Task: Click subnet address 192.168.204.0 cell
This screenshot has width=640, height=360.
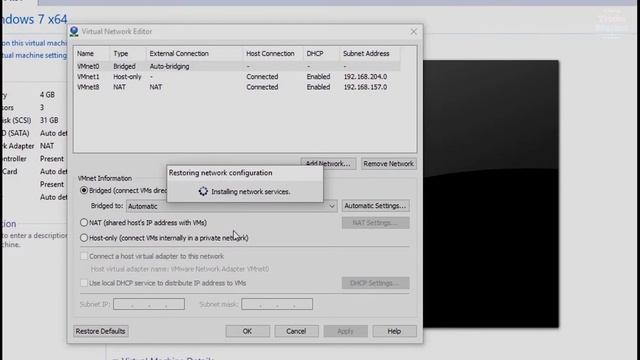Action: tap(365, 77)
